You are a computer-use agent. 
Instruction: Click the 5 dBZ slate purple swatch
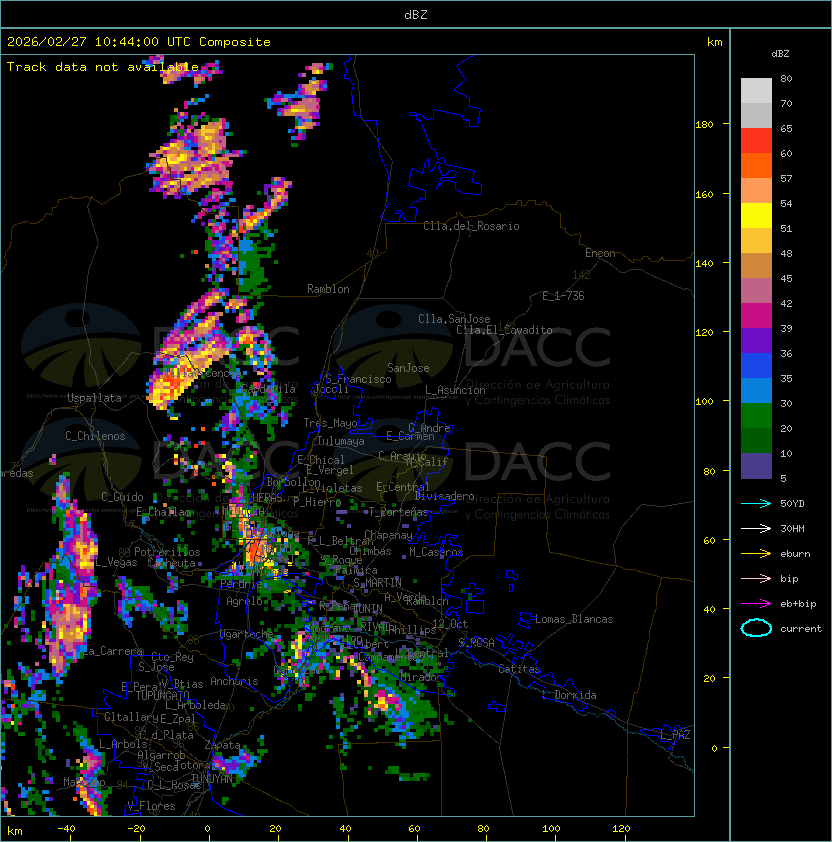[756, 466]
